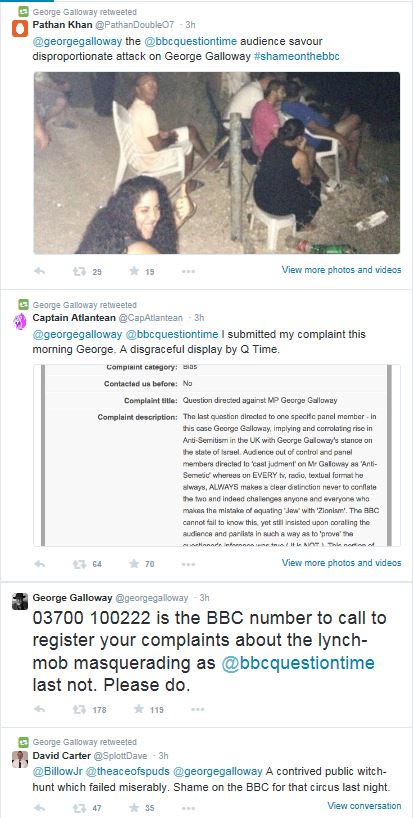Open the @bbcquestiontime mention in Galloway's tweet
The width and height of the screenshot is (413, 818).
[298, 664]
